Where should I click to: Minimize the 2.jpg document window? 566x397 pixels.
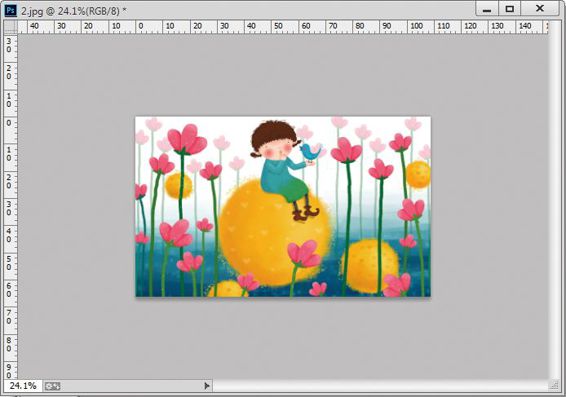487,9
